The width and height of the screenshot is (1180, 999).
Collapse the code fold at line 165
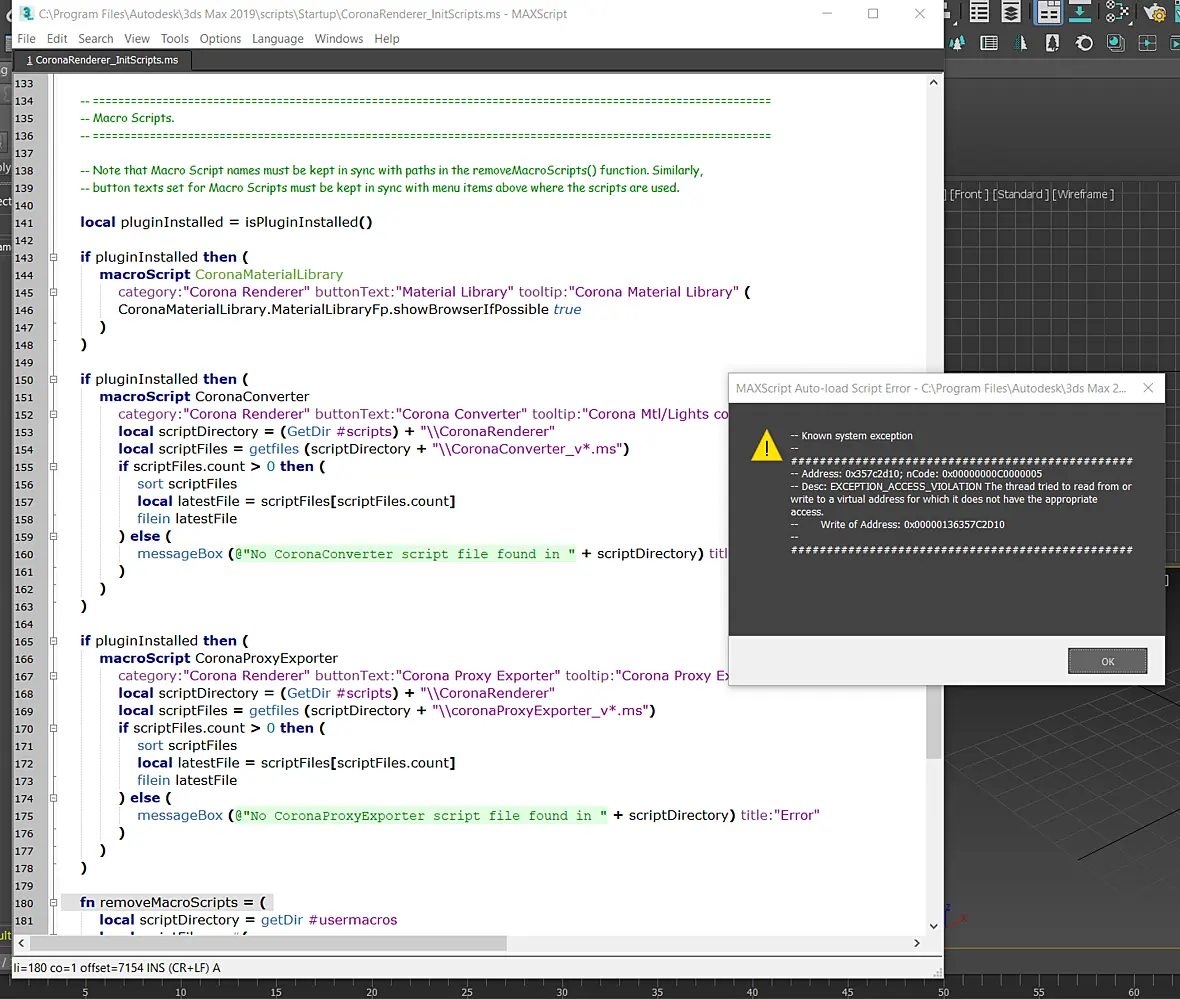pyautogui.click(x=53, y=641)
